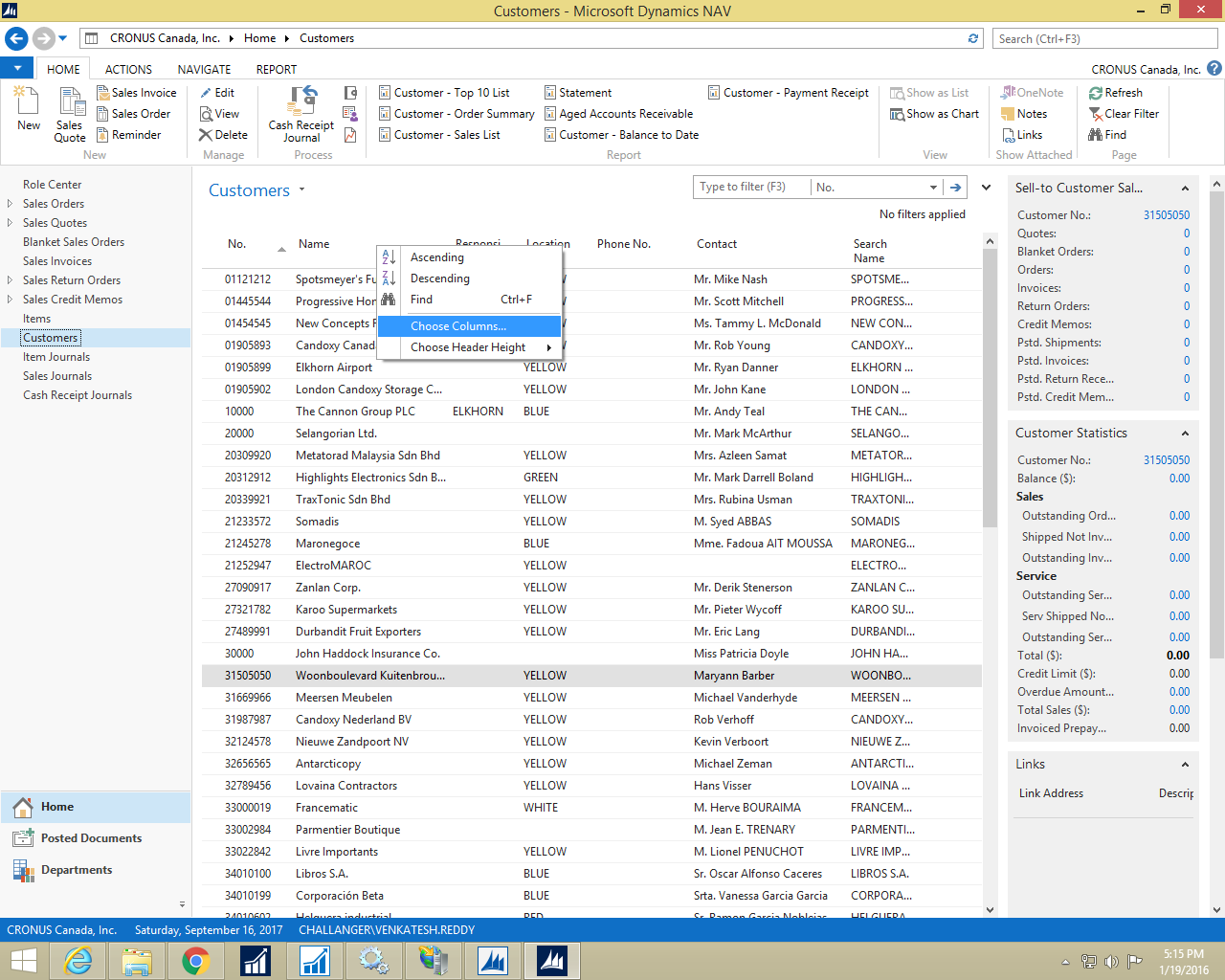Screen dimensions: 1225x980
Task: Open Google Chrome from the taskbar
Action: (x=195, y=960)
